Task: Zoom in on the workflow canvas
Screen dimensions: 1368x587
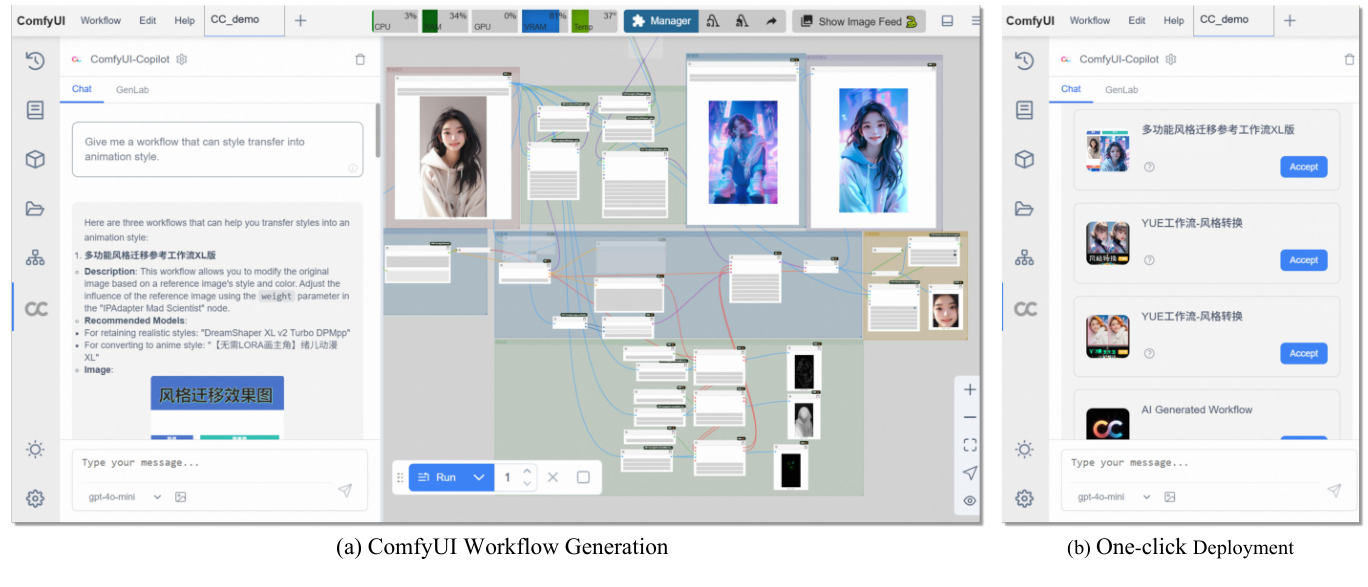Action: click(x=969, y=390)
